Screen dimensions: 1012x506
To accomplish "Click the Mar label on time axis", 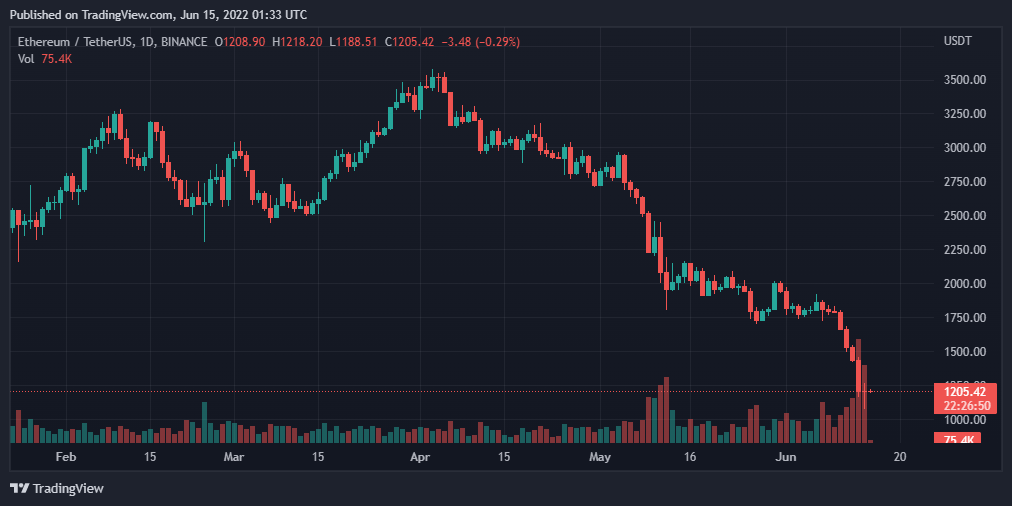I will tap(234, 457).
